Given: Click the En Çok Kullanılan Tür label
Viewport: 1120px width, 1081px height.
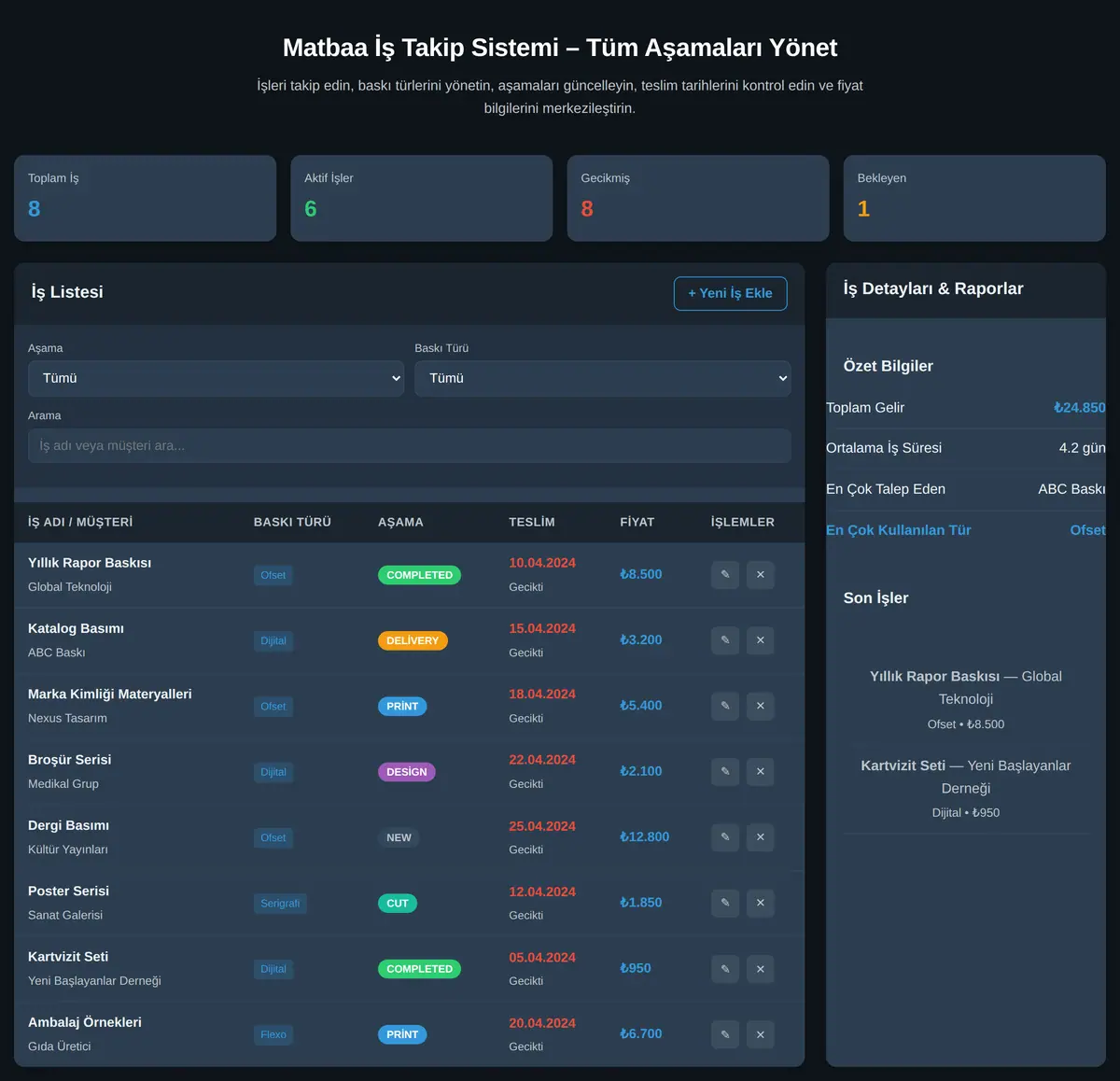Looking at the screenshot, I should 899,530.
